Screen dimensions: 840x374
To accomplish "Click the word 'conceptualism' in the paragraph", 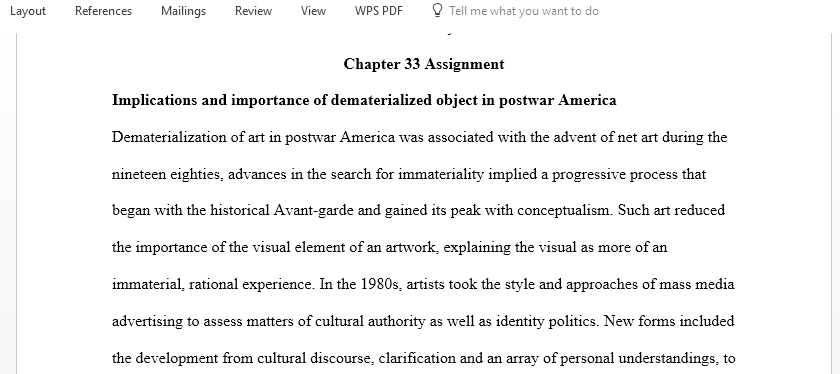I will point(564,210).
